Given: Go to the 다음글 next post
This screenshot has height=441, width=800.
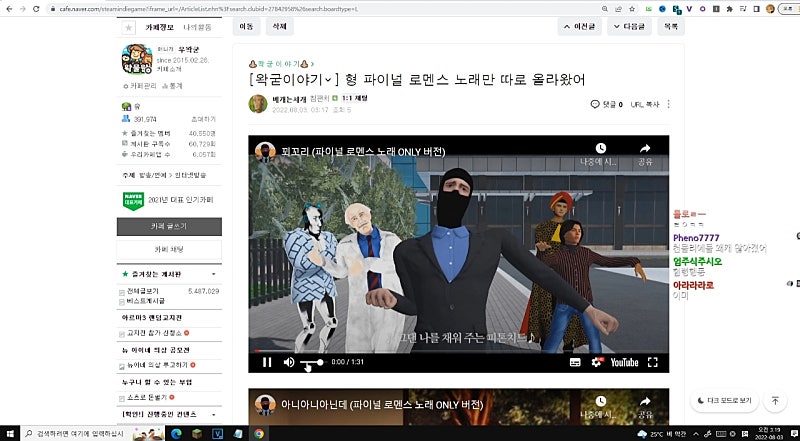Looking at the screenshot, I should (x=630, y=27).
